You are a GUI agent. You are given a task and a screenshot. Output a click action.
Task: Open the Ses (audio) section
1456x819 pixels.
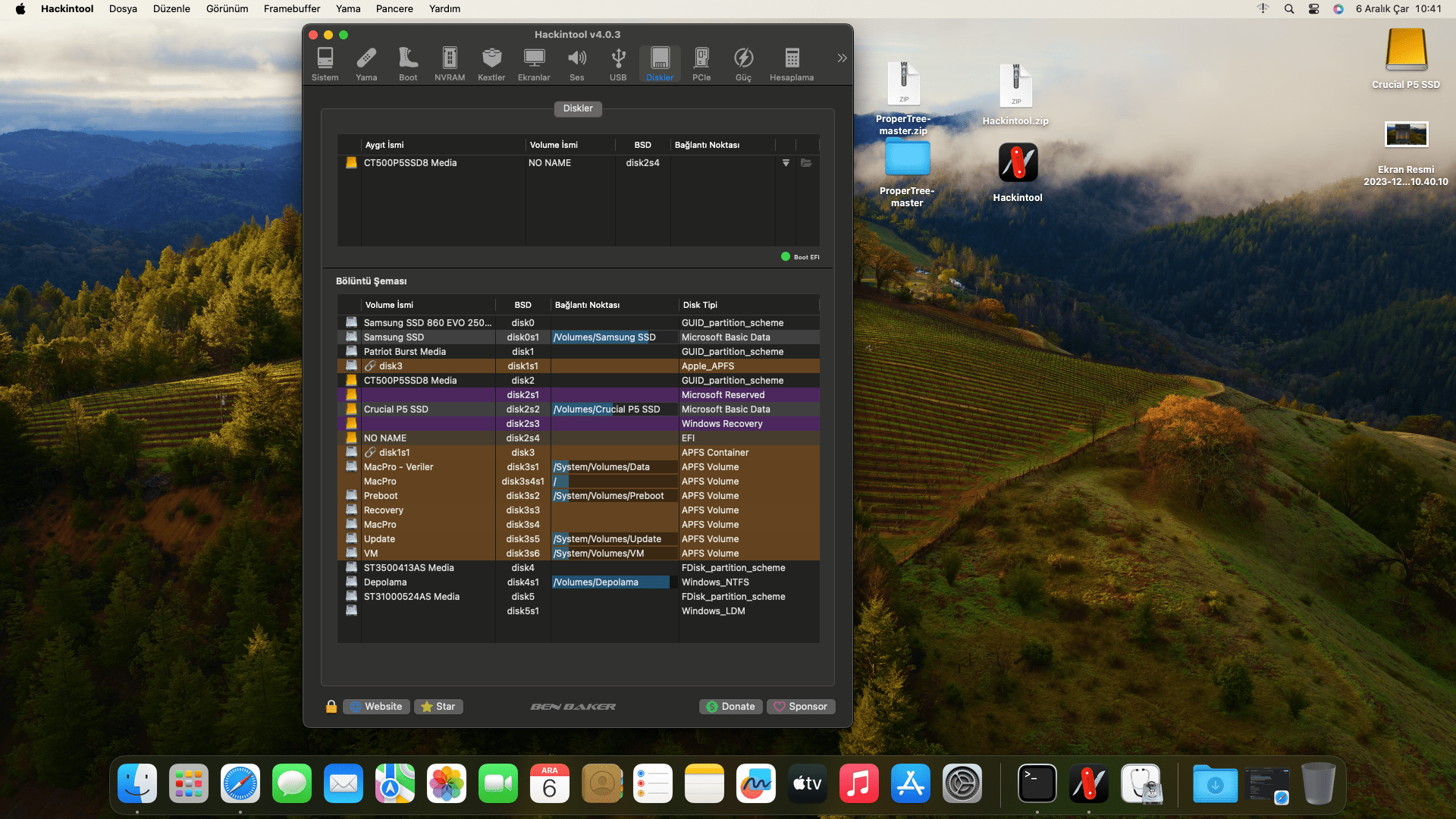[x=576, y=64]
